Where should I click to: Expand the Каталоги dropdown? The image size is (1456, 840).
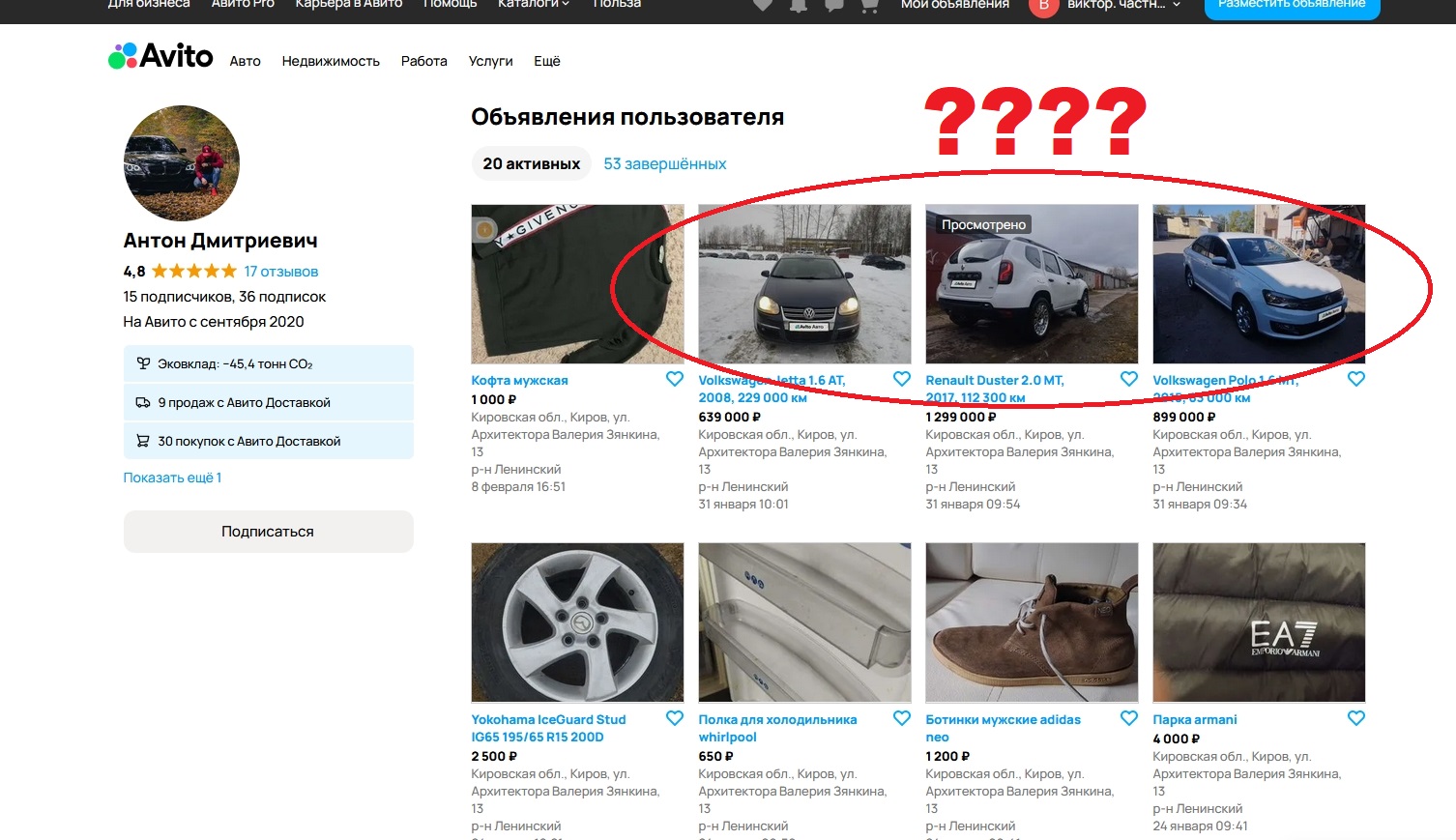[x=534, y=4]
